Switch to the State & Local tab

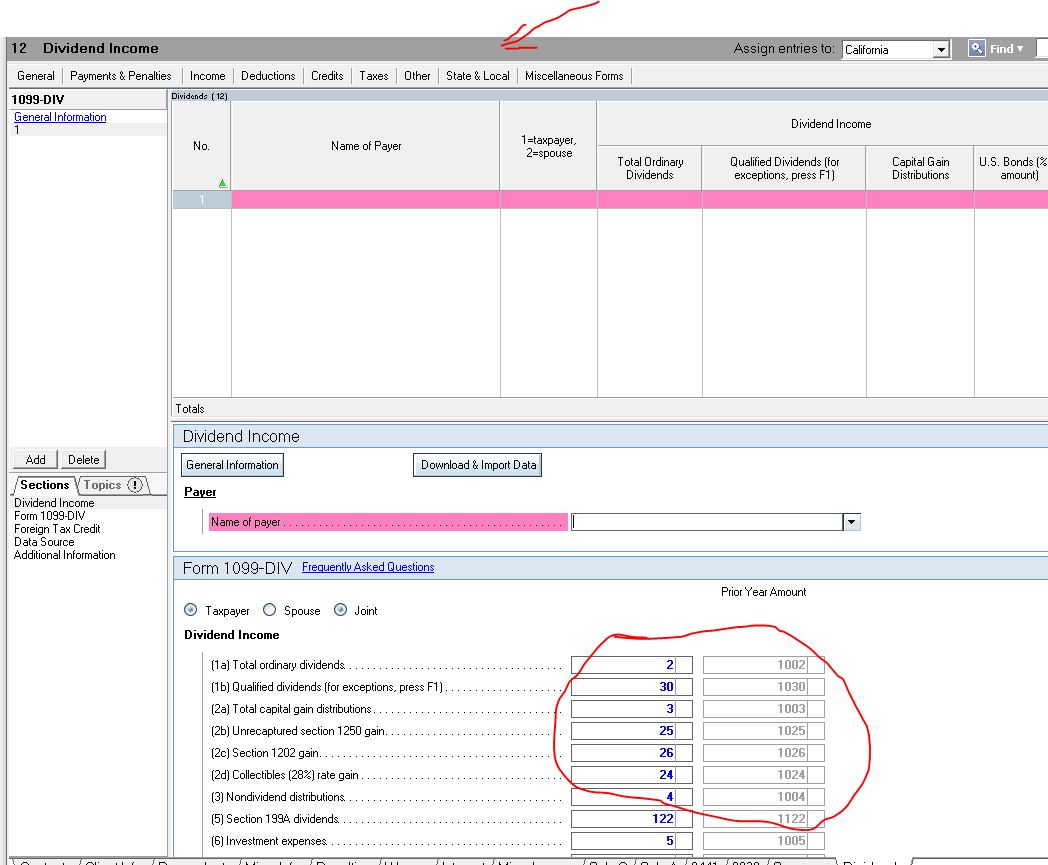click(478, 75)
